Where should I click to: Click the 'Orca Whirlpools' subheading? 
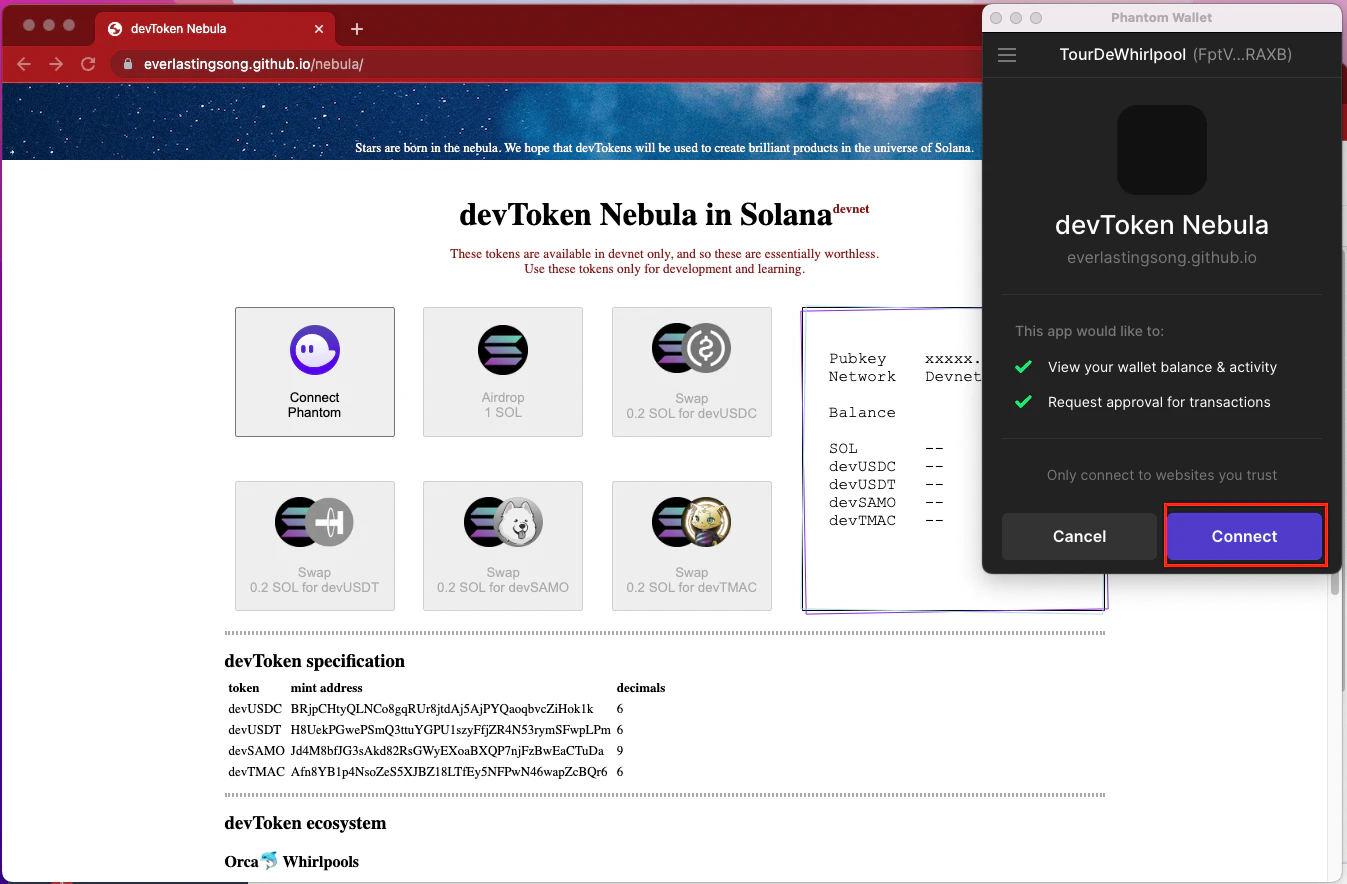pos(292,861)
